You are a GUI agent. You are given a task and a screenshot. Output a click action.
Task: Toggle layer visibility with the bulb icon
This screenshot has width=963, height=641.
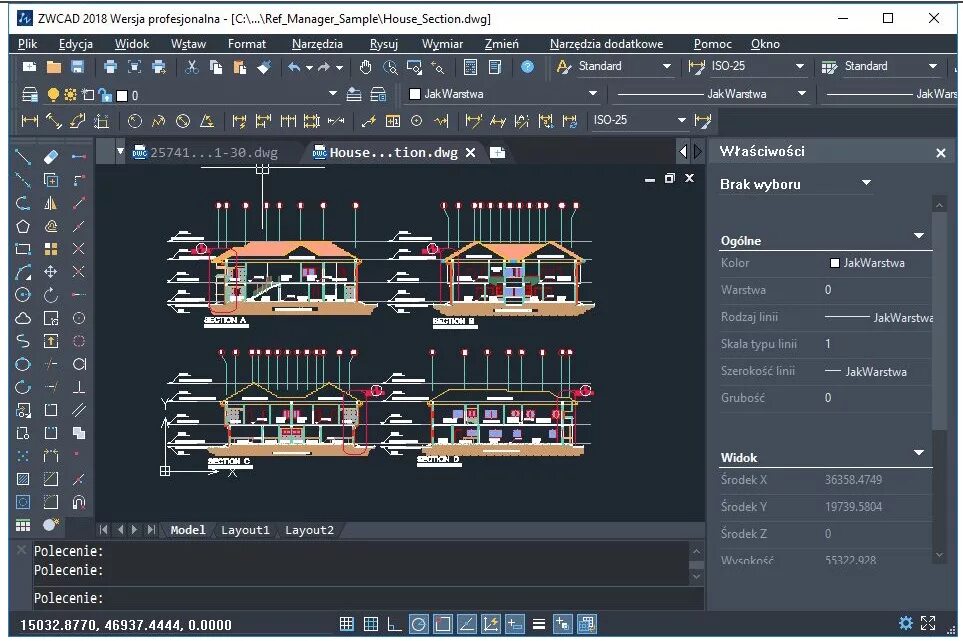click(54, 92)
